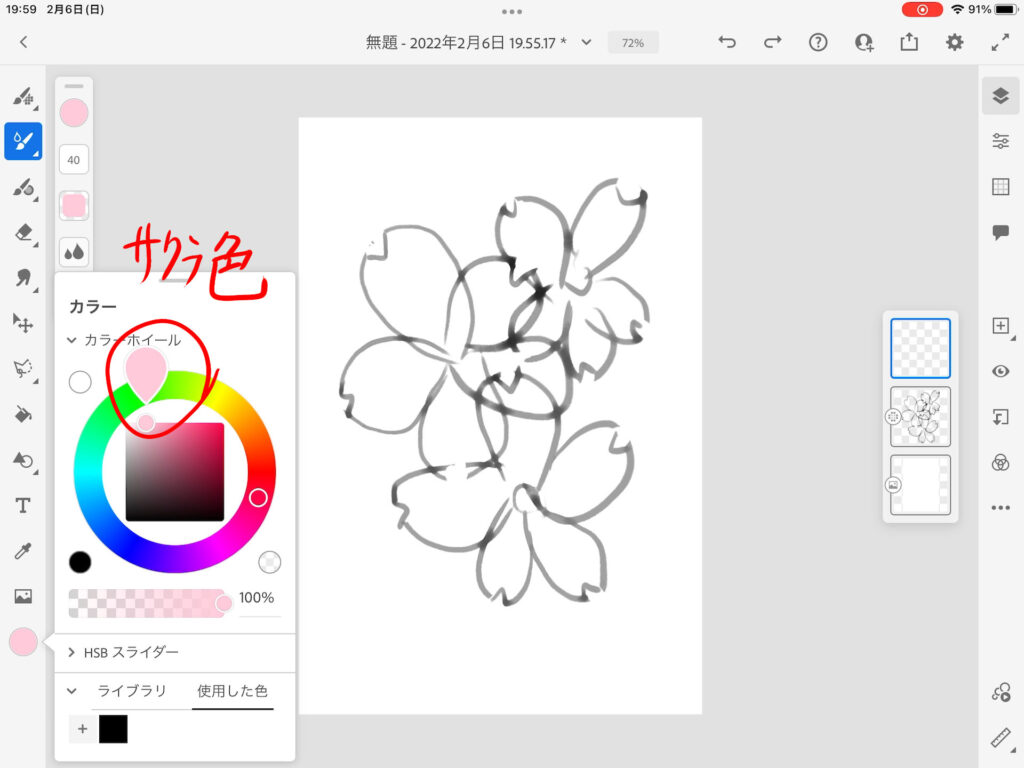Click the Undo arrow

pos(727,42)
